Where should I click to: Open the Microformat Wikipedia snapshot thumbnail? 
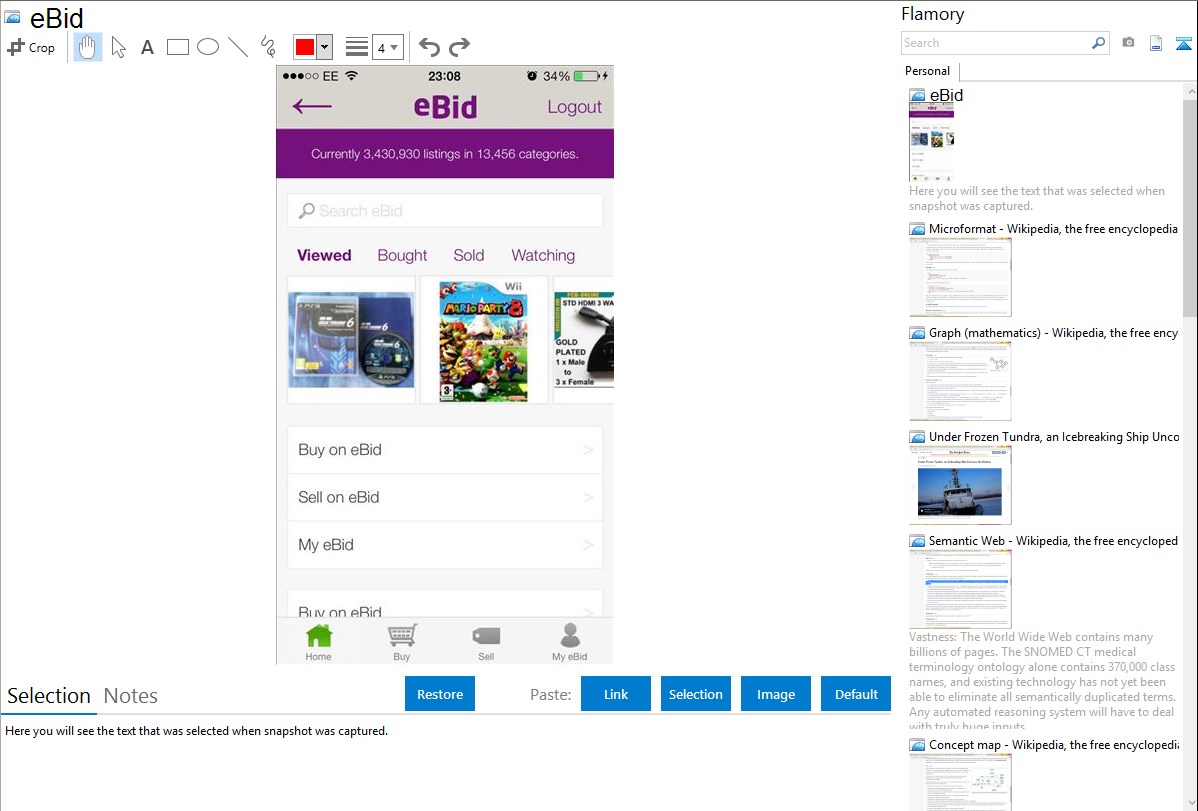(x=960, y=277)
